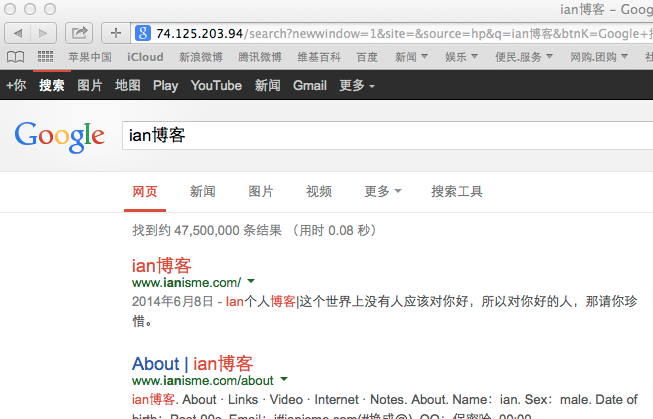
Task: Open 新闻 in Google black bar
Action: (x=267, y=85)
